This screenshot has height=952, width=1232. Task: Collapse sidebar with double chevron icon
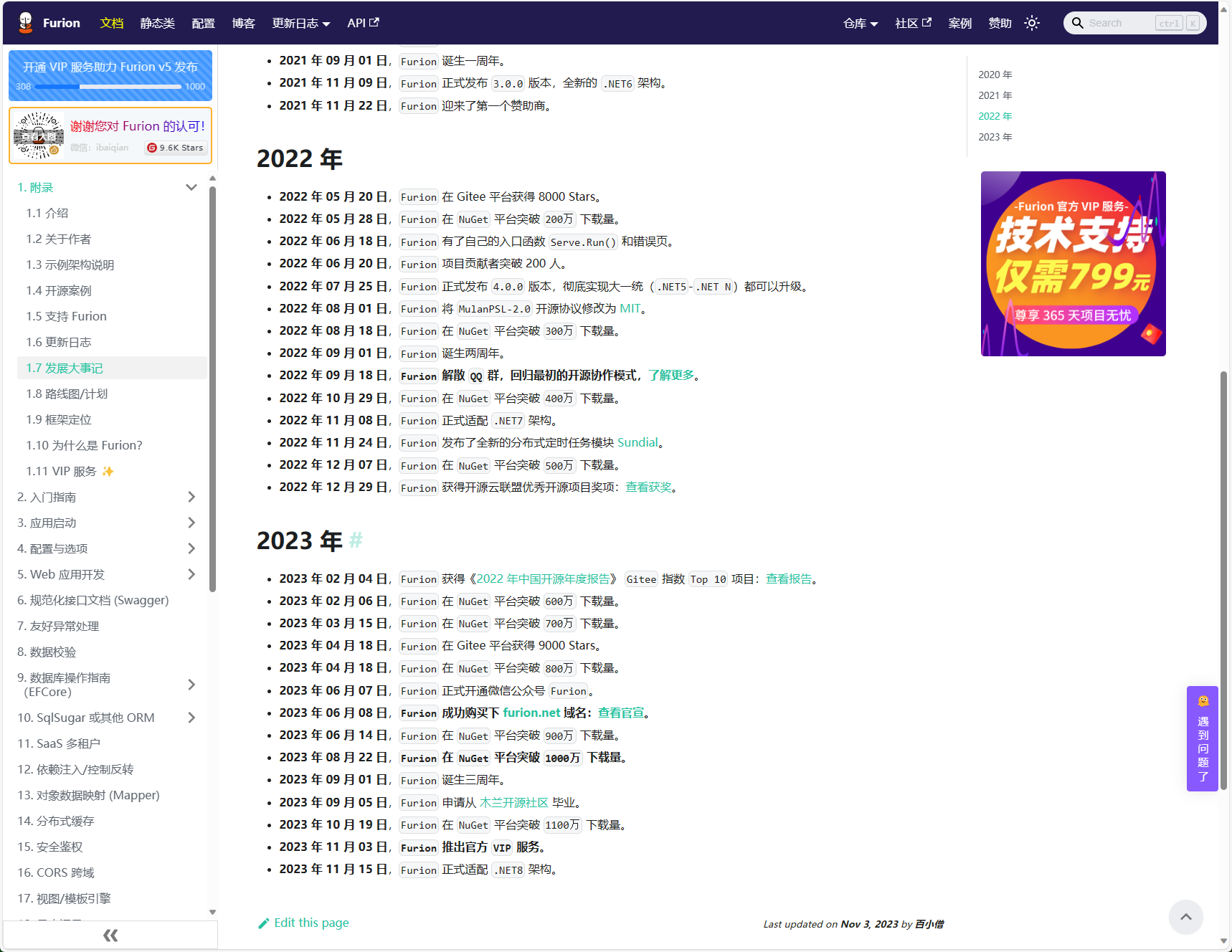110,935
